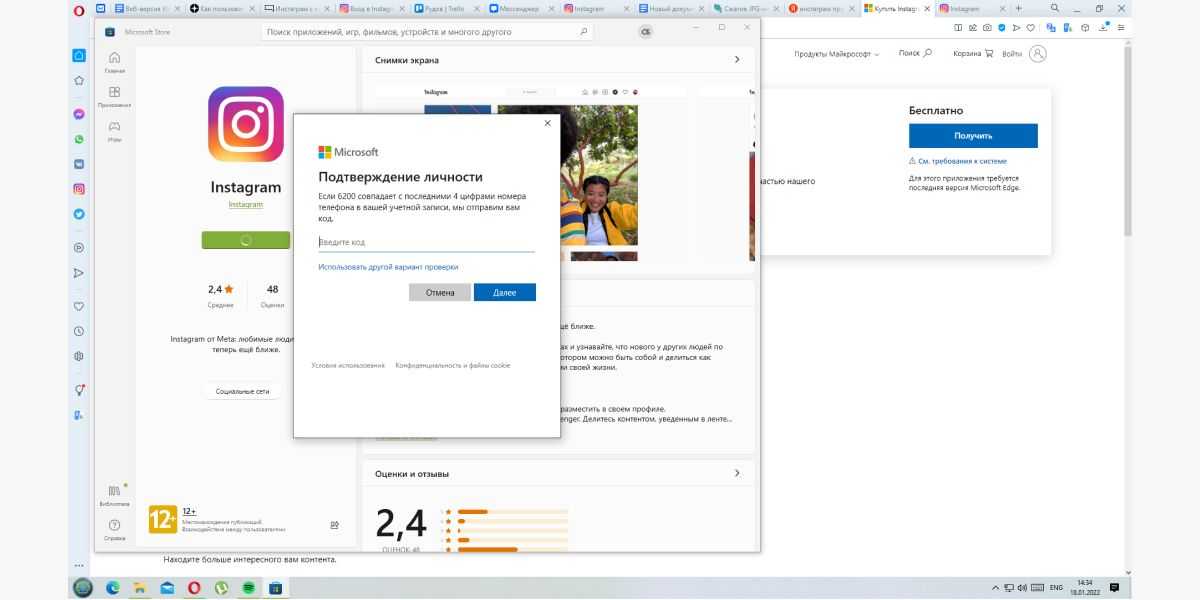1200x600 pixels.
Task: Open Library (Библиотека) in Microsoft Store
Action: coord(114,494)
